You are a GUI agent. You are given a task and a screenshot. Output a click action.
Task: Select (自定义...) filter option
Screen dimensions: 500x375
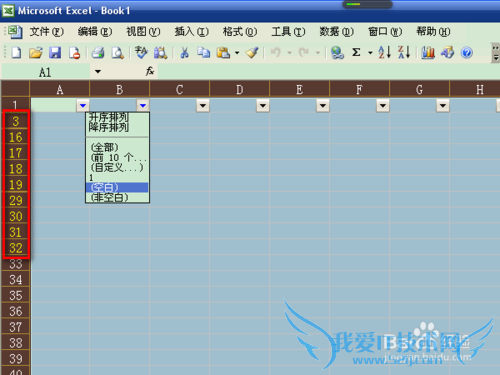click(117, 167)
